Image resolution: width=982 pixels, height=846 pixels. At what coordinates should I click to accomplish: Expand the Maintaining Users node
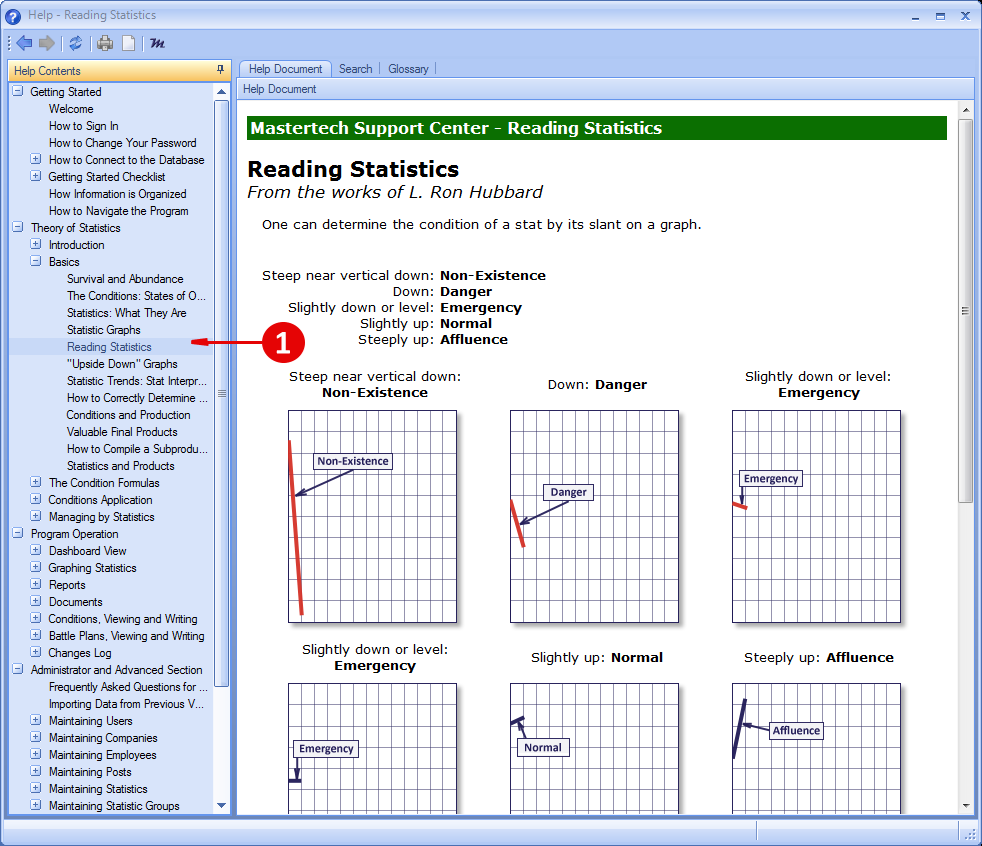click(36, 720)
